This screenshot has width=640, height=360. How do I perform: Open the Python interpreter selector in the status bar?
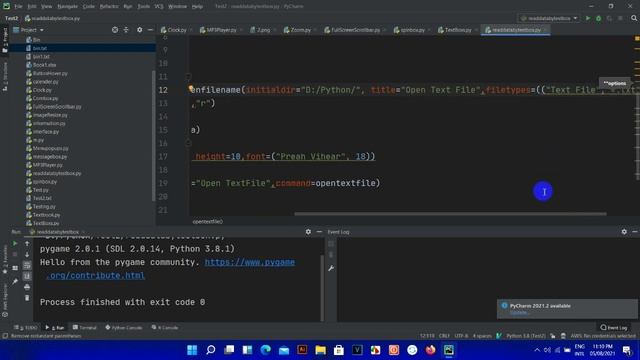pyautogui.click(x=526, y=336)
